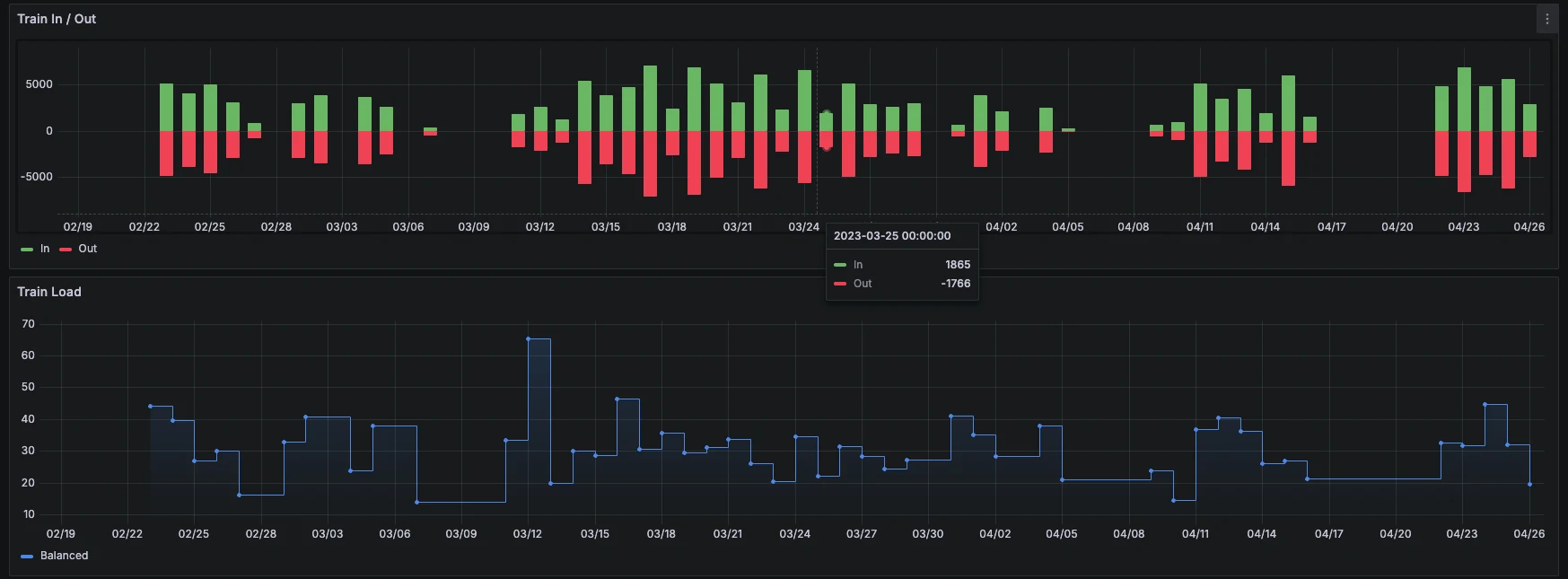Click the 02/19 date in Train In / Out axis
The width and height of the screenshot is (1568, 579).
coord(78,227)
